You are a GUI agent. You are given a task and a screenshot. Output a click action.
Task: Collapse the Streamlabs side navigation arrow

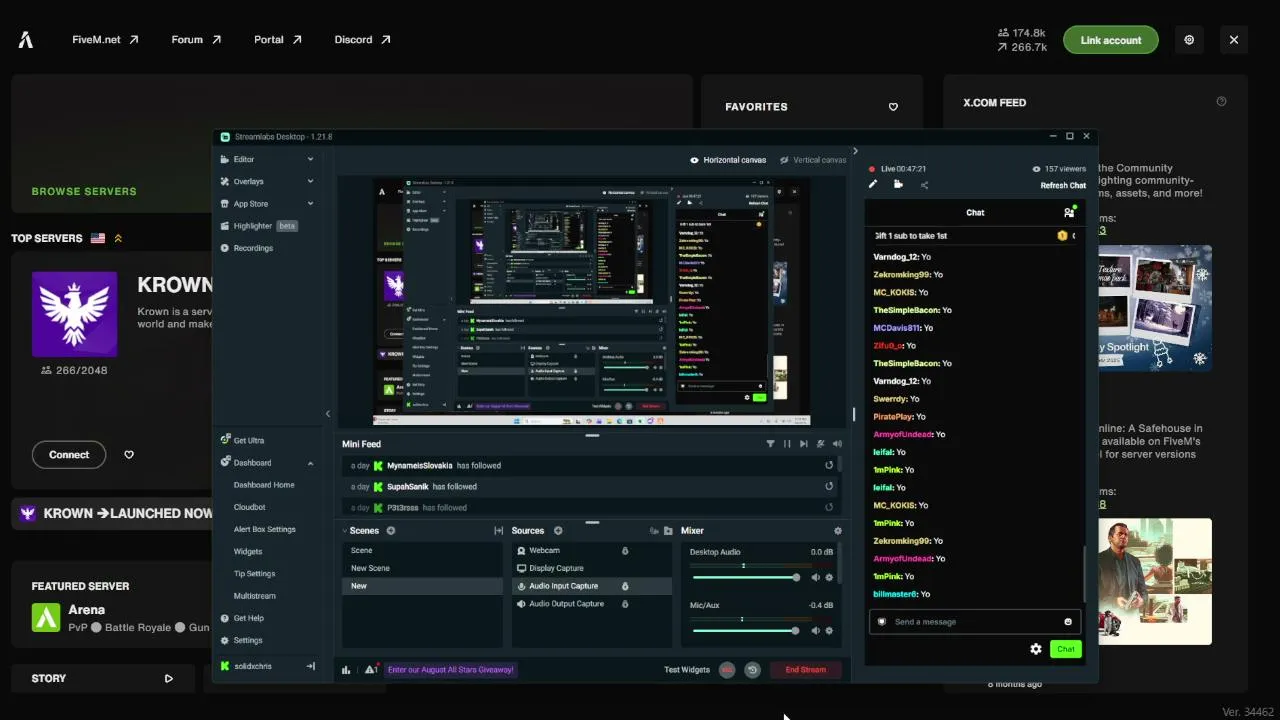[x=327, y=414]
